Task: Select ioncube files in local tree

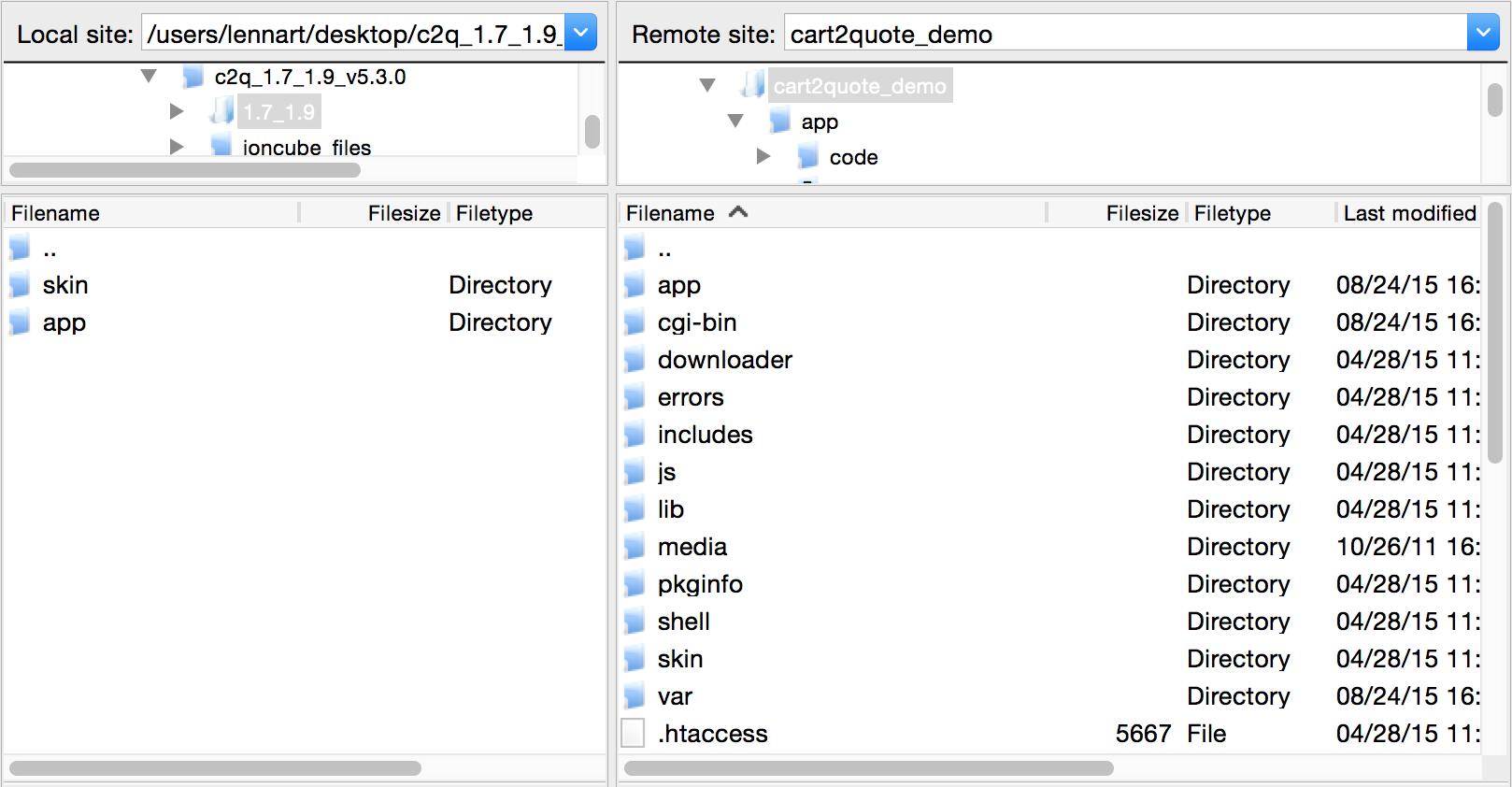Action: click(307, 147)
